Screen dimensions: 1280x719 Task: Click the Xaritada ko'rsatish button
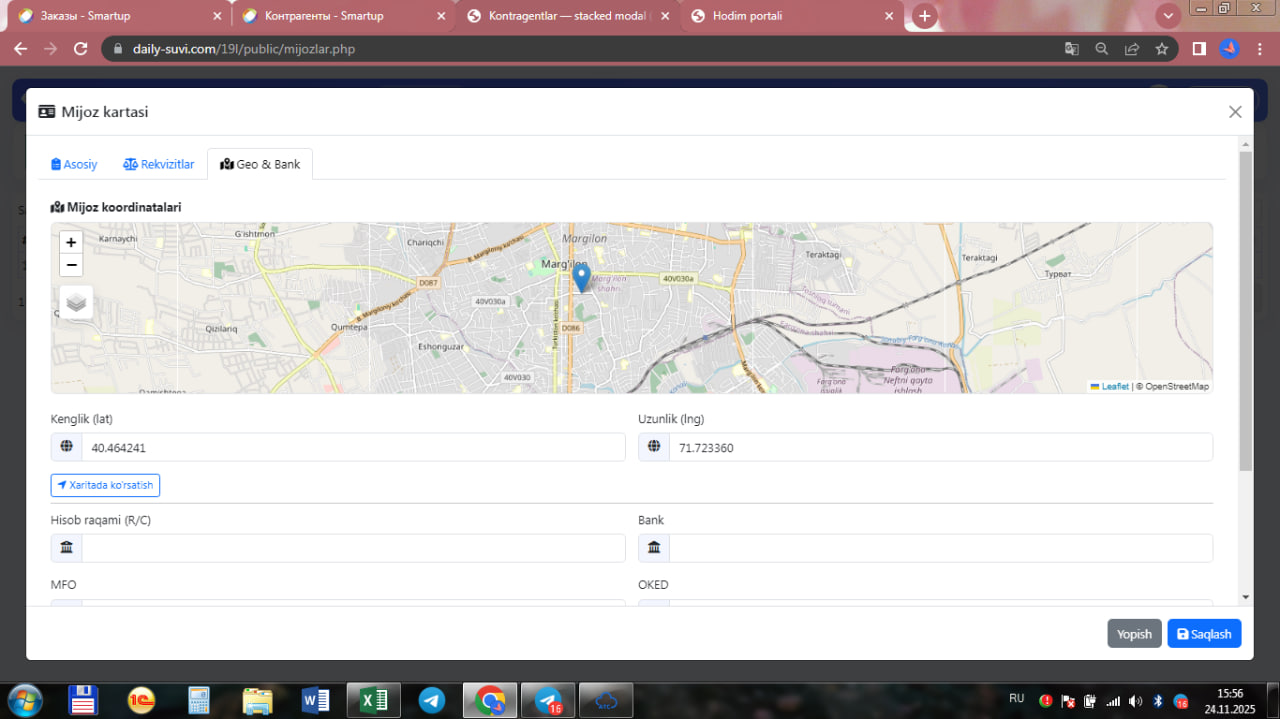coord(105,485)
